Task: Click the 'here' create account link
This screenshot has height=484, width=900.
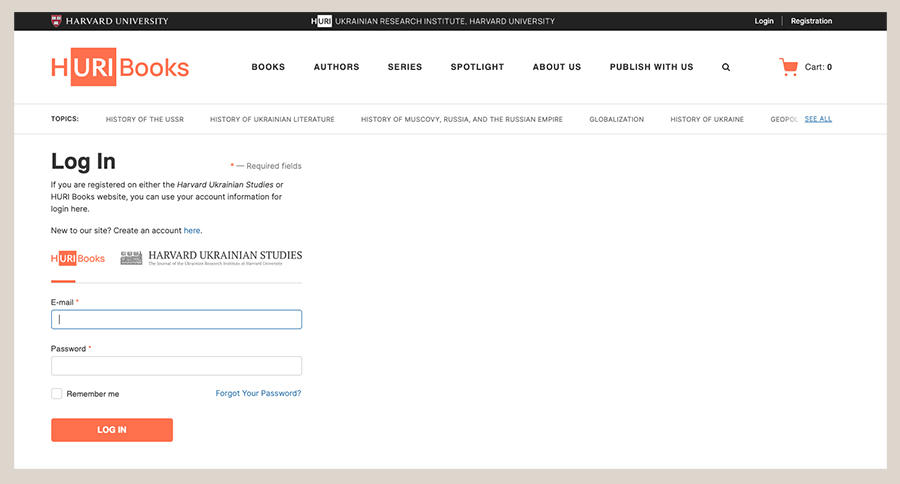Action: point(192,230)
